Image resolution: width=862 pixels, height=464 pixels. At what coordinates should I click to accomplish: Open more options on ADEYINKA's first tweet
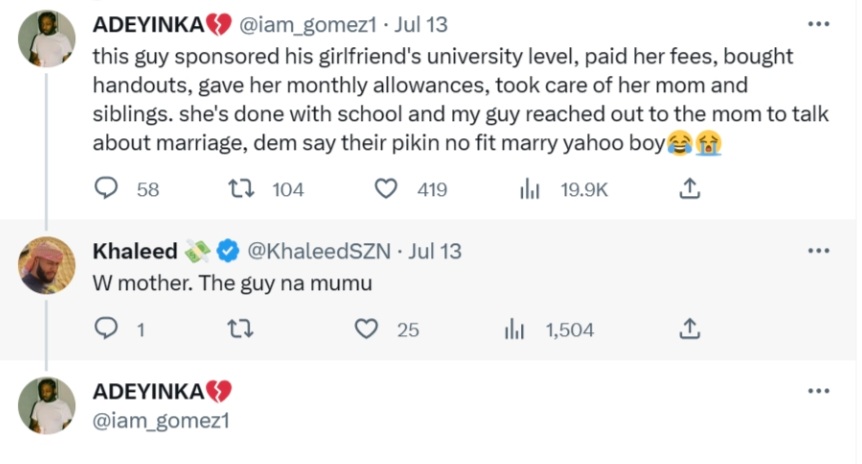818,24
